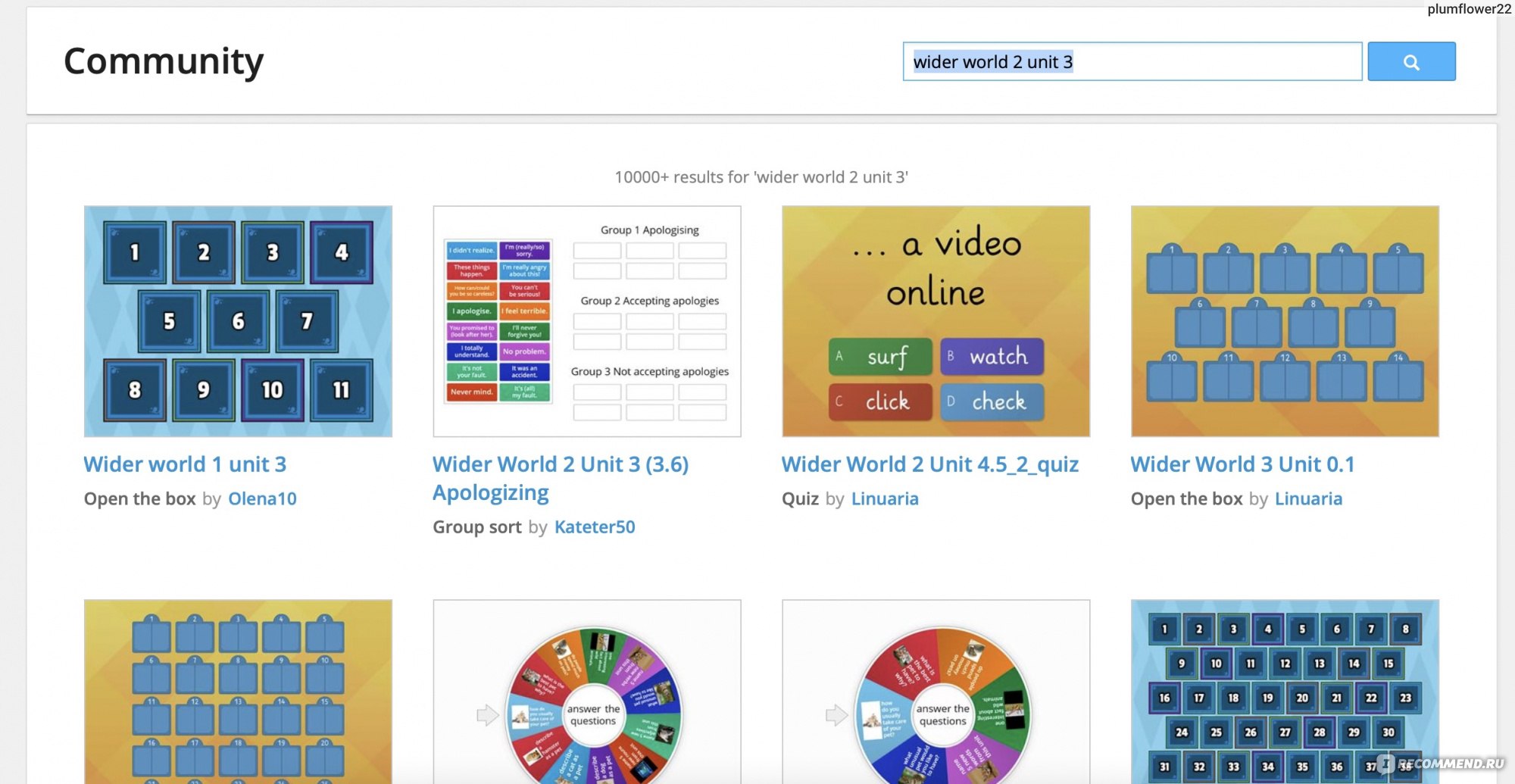The height and width of the screenshot is (784, 1515).
Task: Visit author Olena10's profile
Action: point(262,498)
